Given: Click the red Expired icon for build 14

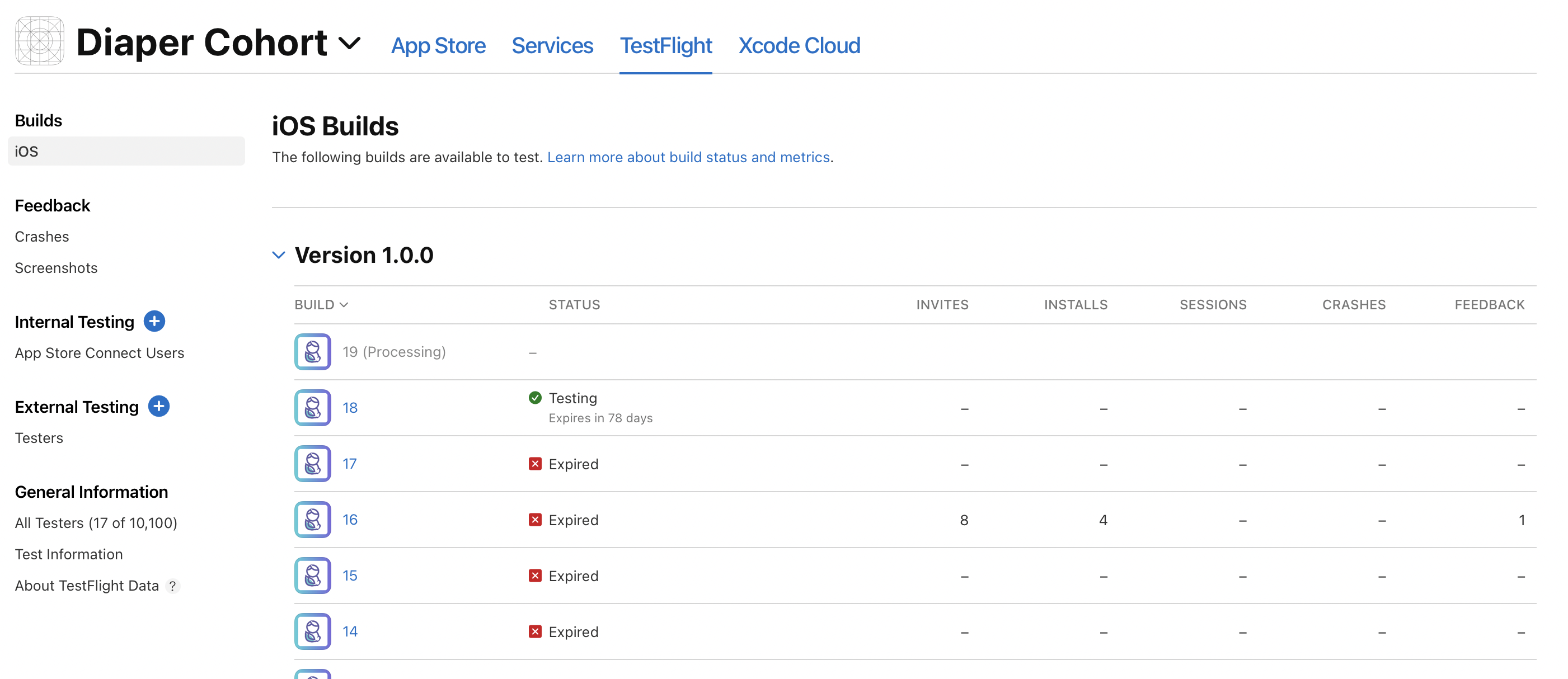Looking at the screenshot, I should (535, 632).
